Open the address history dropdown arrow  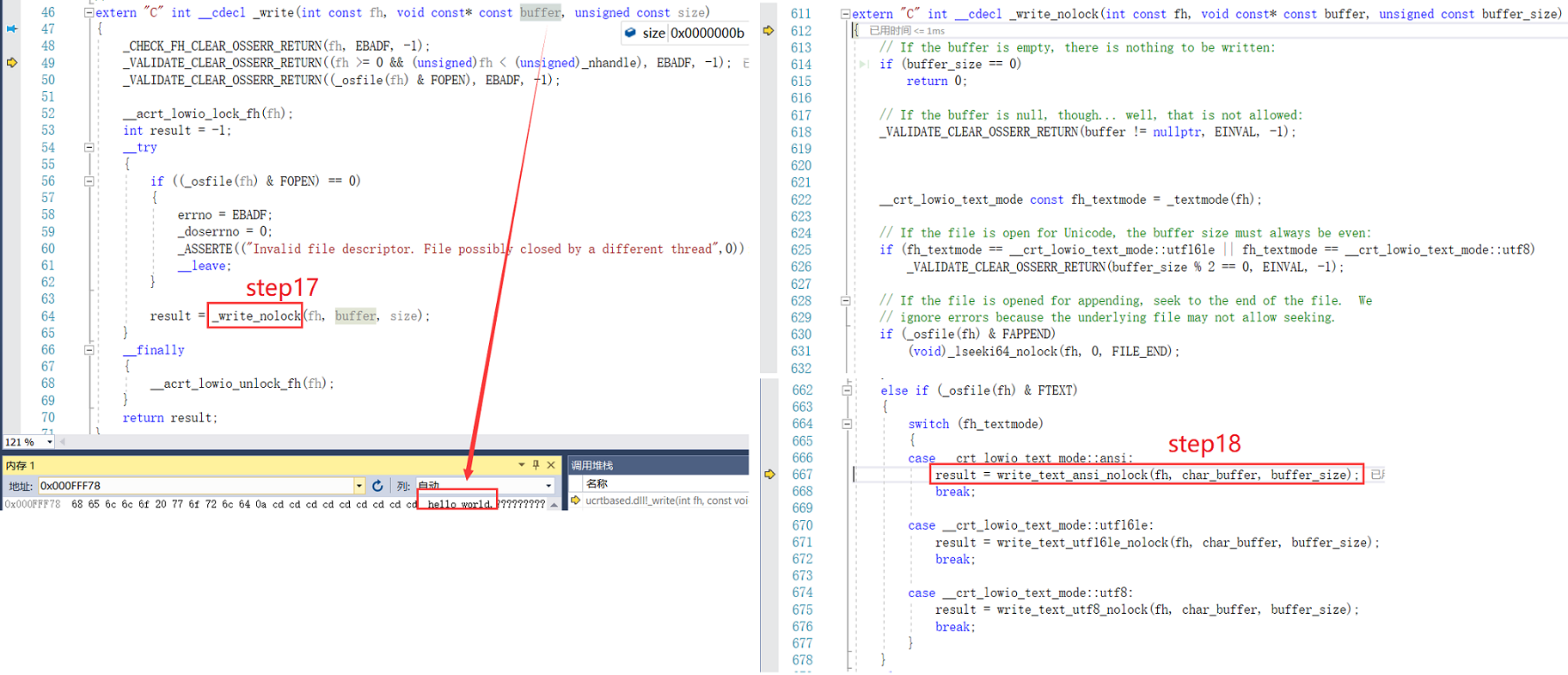(358, 486)
